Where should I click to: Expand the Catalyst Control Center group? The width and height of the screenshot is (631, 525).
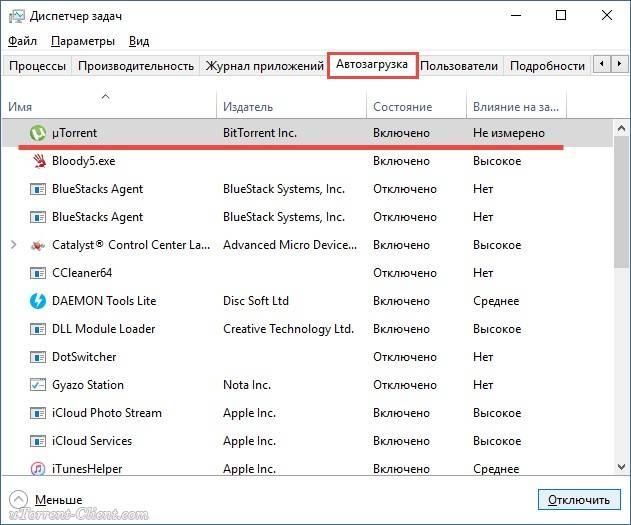(14, 245)
